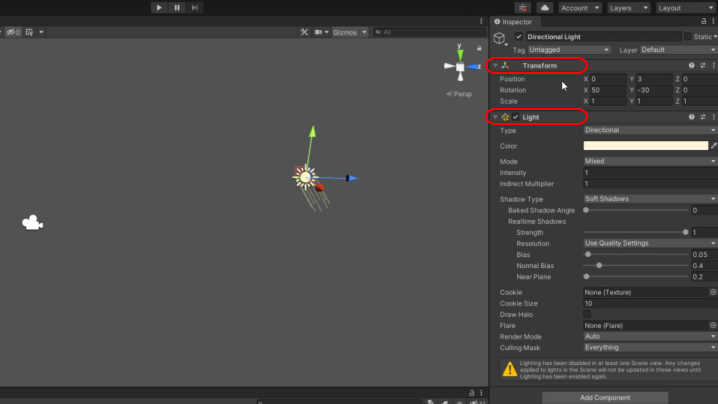
Task: Adjust the shadow Bias slider
Action: click(x=636, y=254)
